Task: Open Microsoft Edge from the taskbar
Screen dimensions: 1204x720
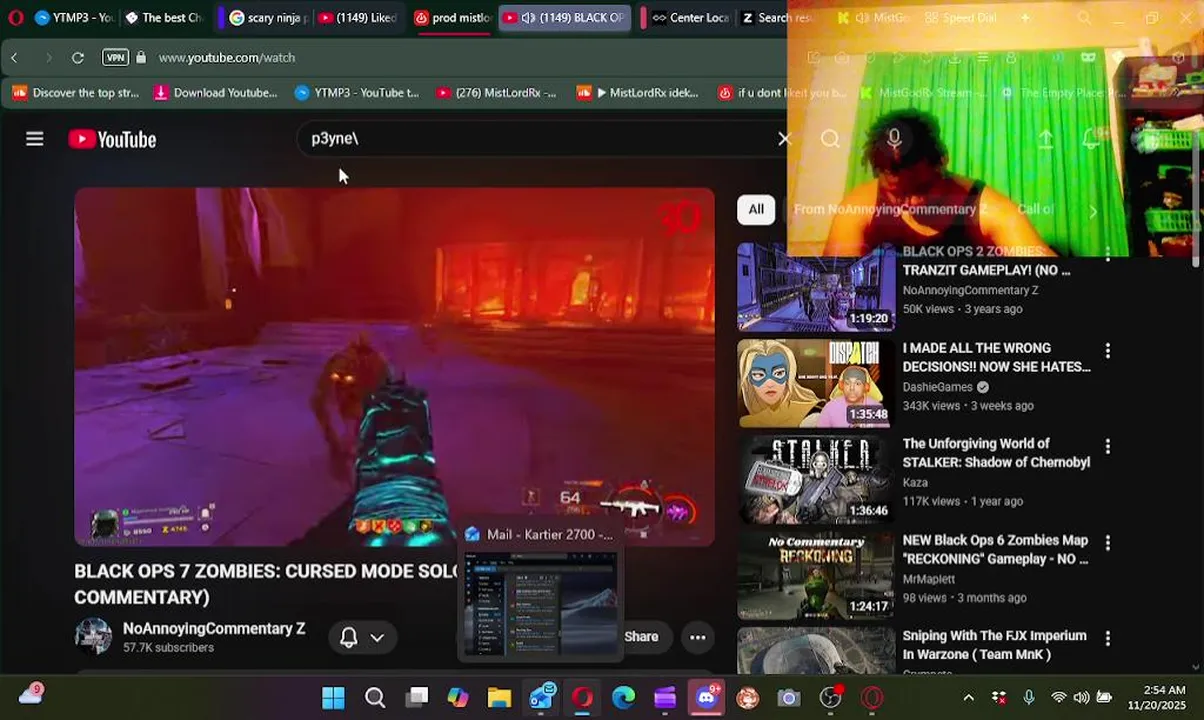Action: 624,697
